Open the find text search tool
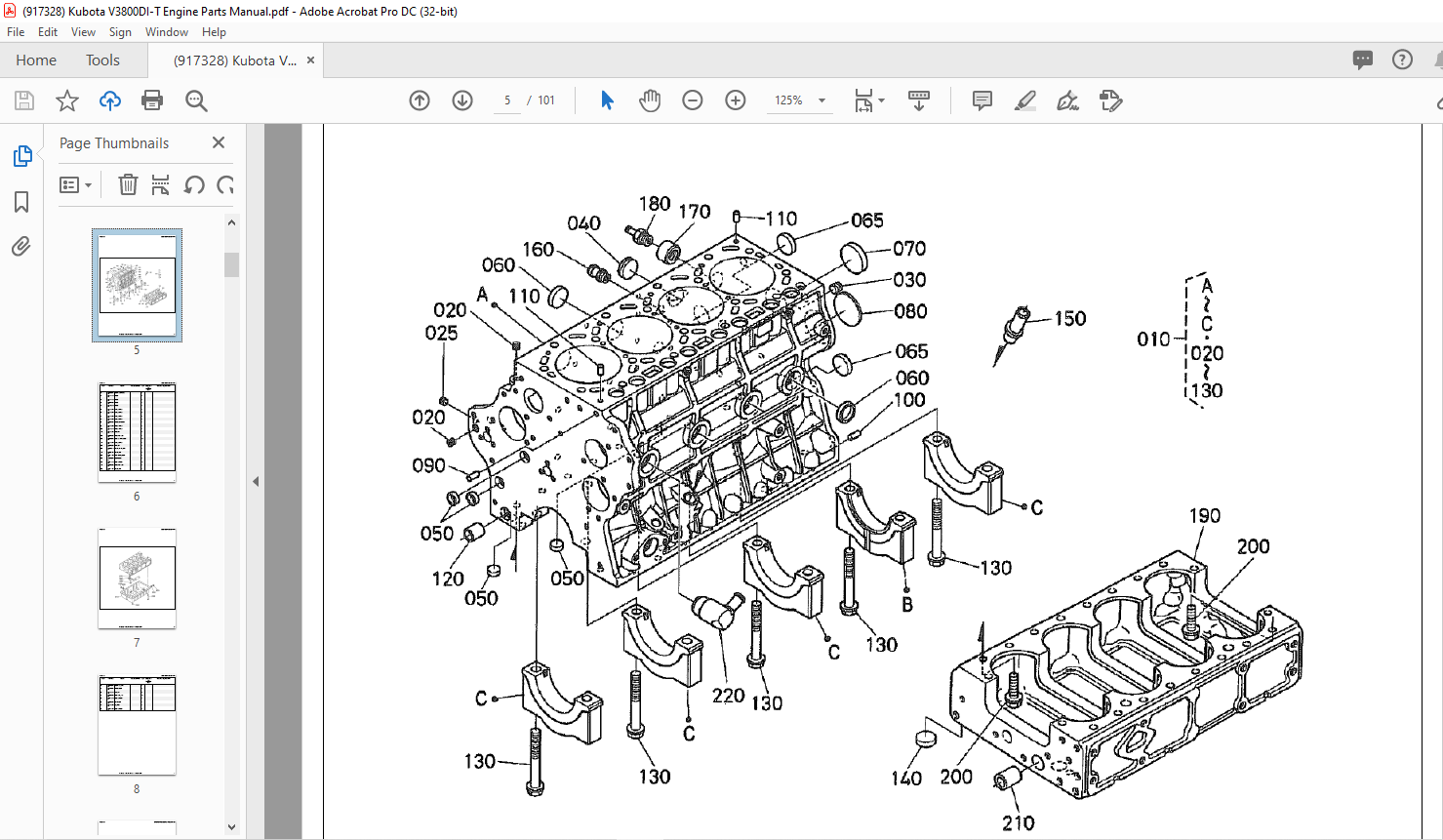Screen dimensions: 1443x840 196,100
